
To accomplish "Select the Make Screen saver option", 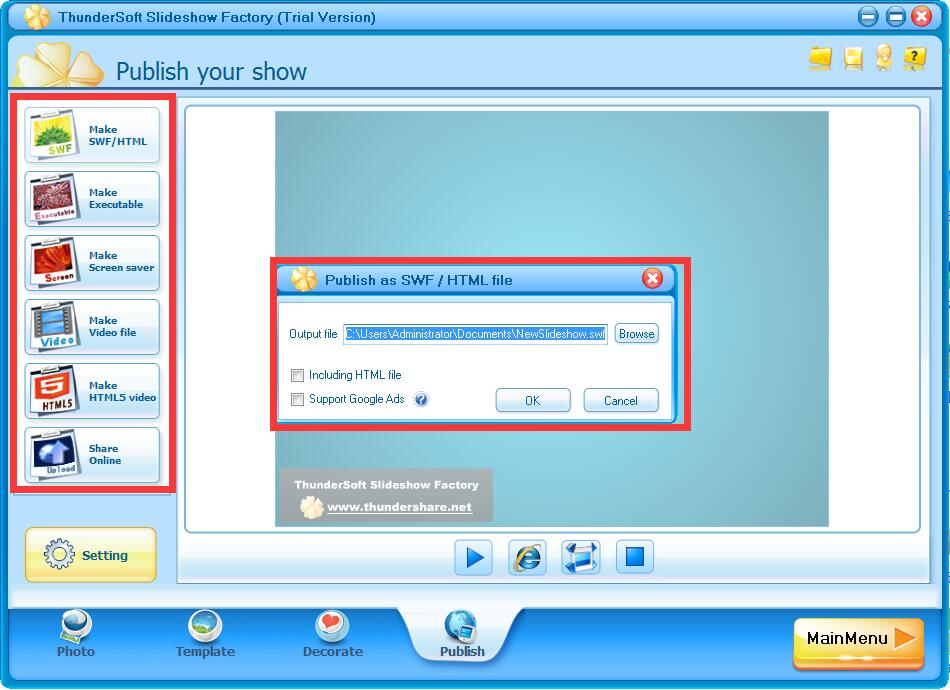I will 92,262.
